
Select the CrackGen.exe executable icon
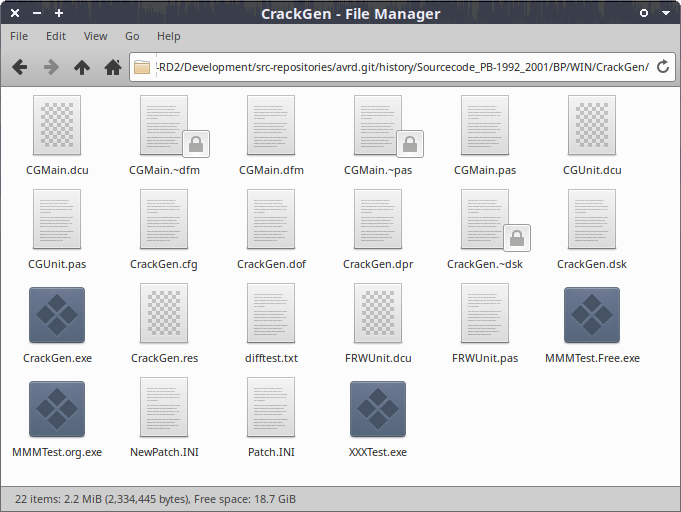(57, 315)
